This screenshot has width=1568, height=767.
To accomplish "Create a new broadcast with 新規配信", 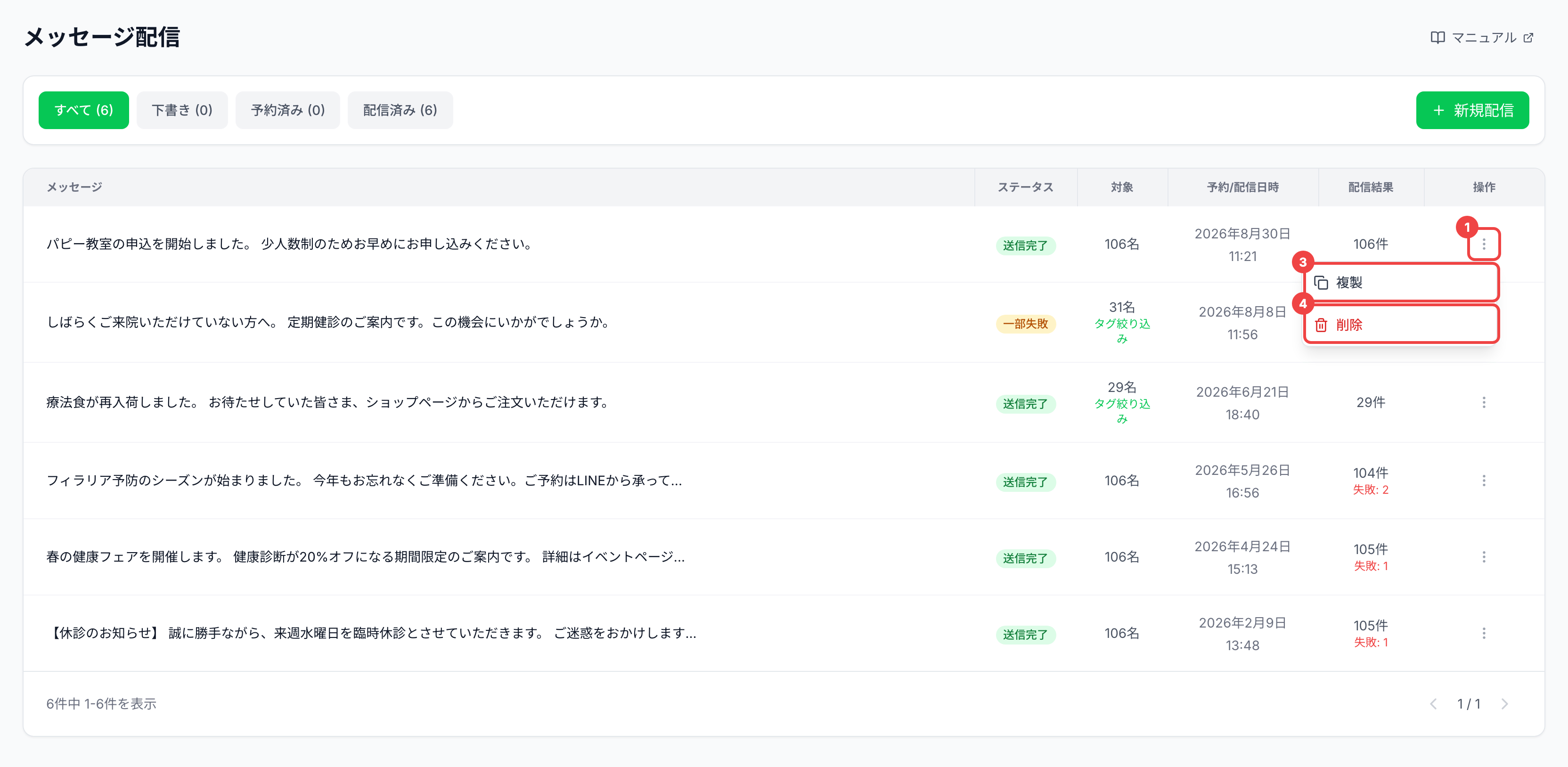I will (1472, 110).
